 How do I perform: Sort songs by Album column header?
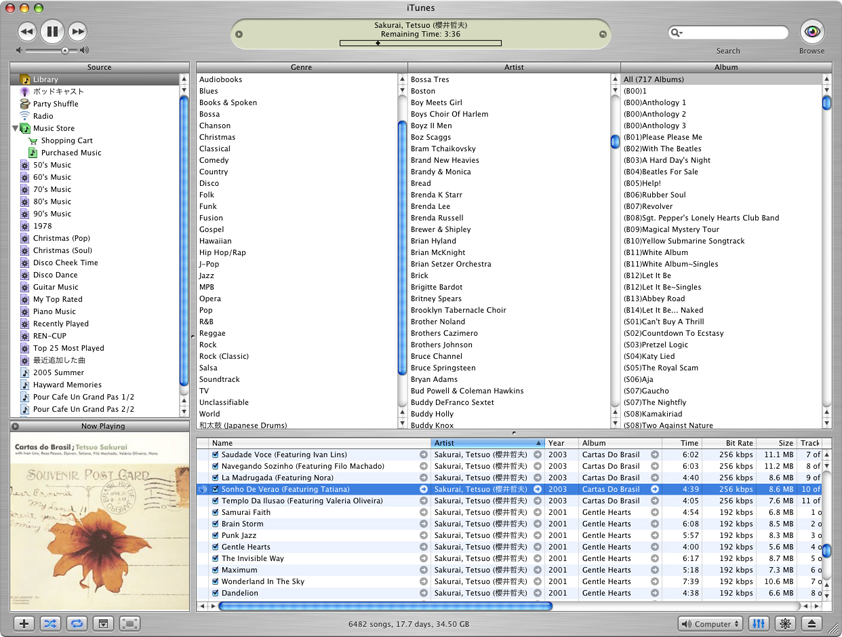(x=620, y=443)
